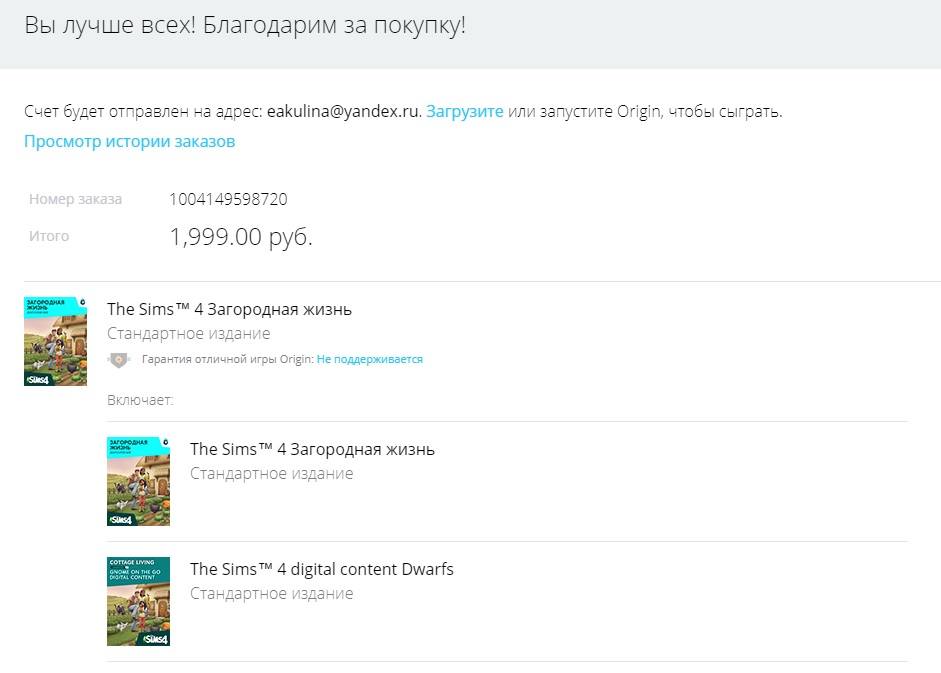Image resolution: width=941 pixels, height=673 pixels.
Task: Click the text "или запустите Origin, чтобы сыграть."
Action: tap(645, 112)
